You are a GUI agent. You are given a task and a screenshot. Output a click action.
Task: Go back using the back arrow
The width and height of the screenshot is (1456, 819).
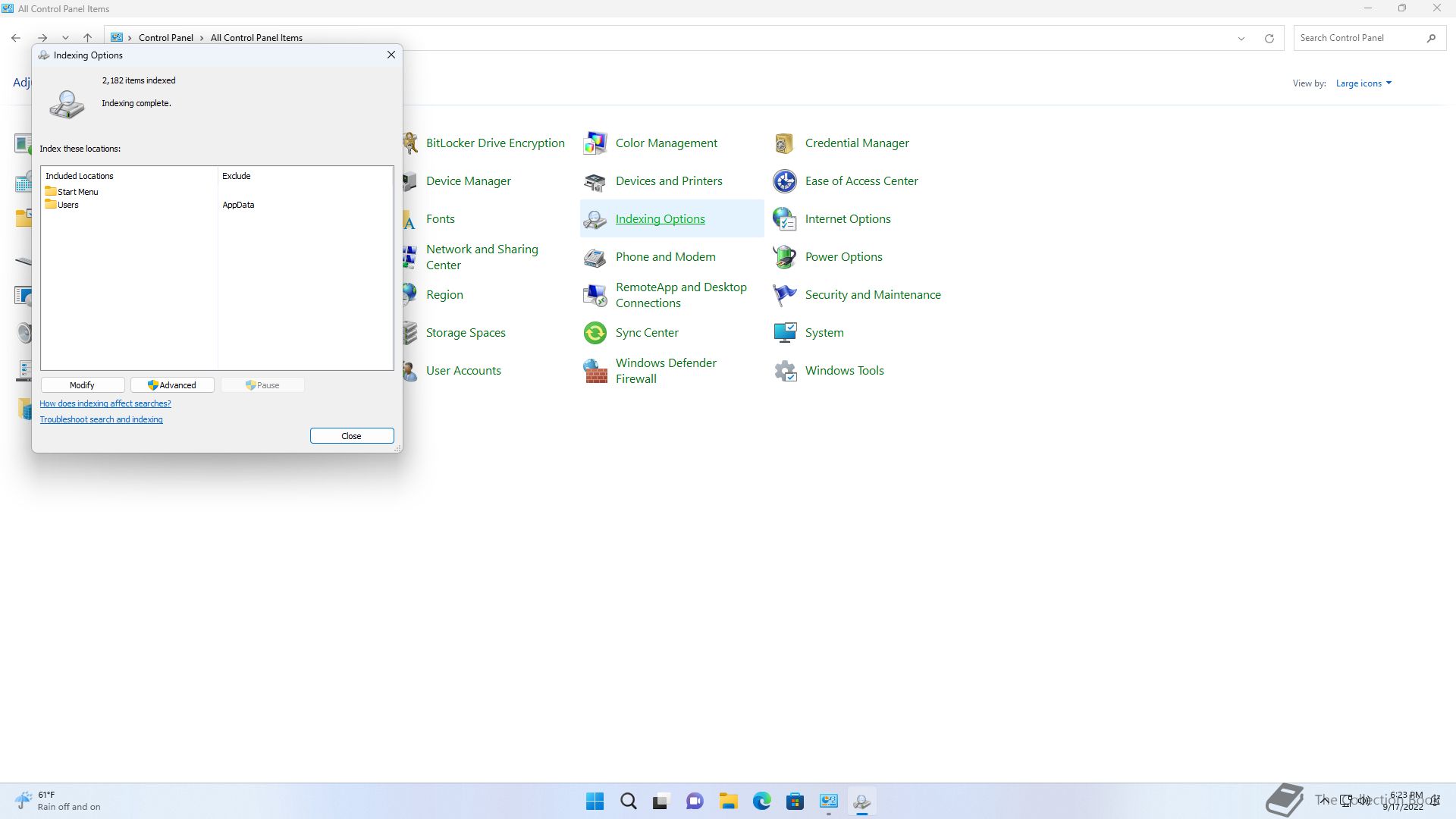click(16, 38)
